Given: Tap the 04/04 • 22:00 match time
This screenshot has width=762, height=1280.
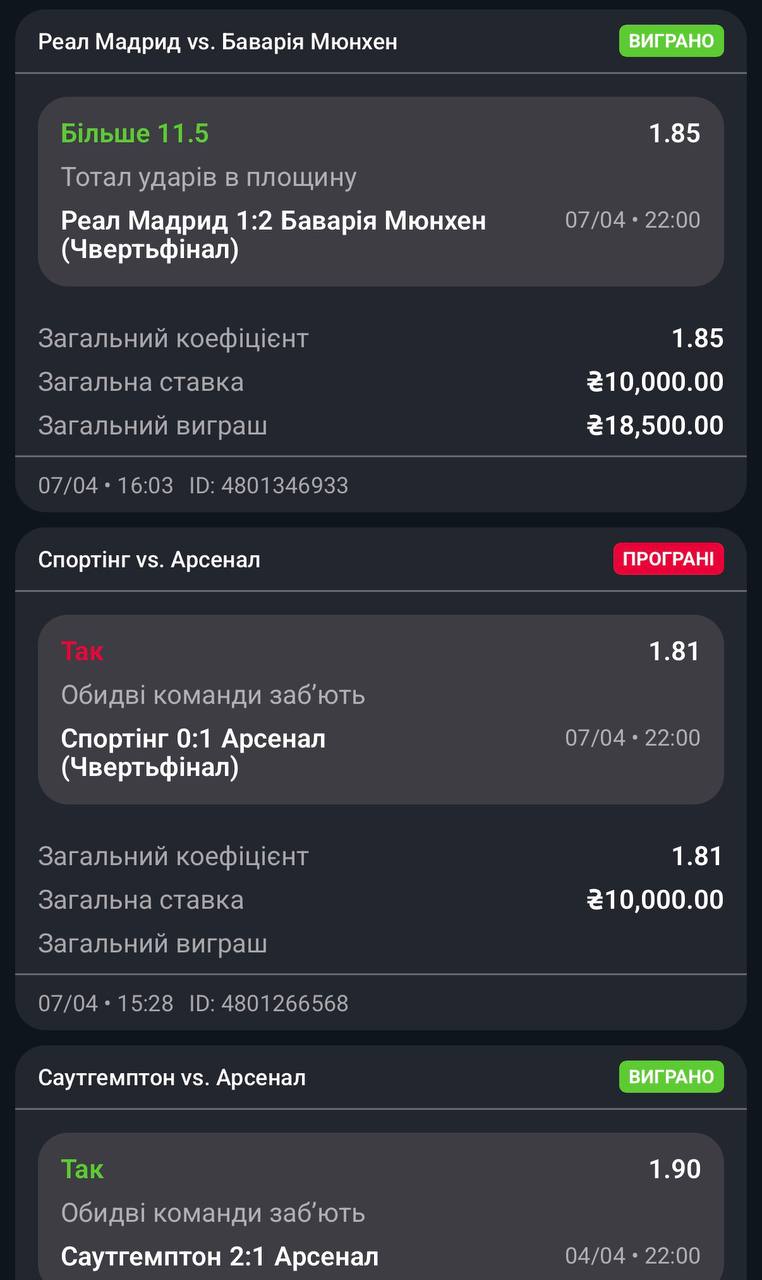Looking at the screenshot, I should pos(632,1256).
